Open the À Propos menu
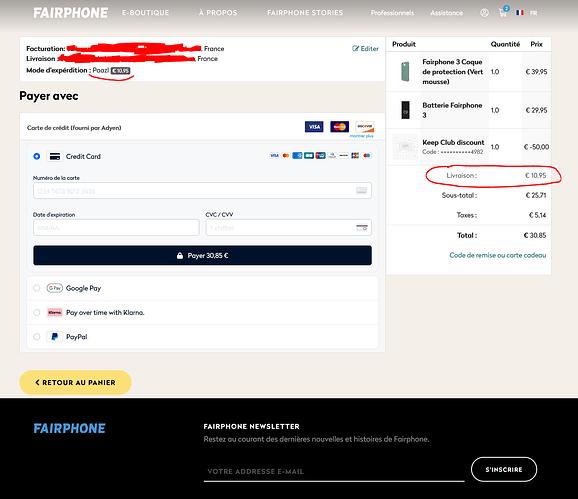 click(x=218, y=13)
